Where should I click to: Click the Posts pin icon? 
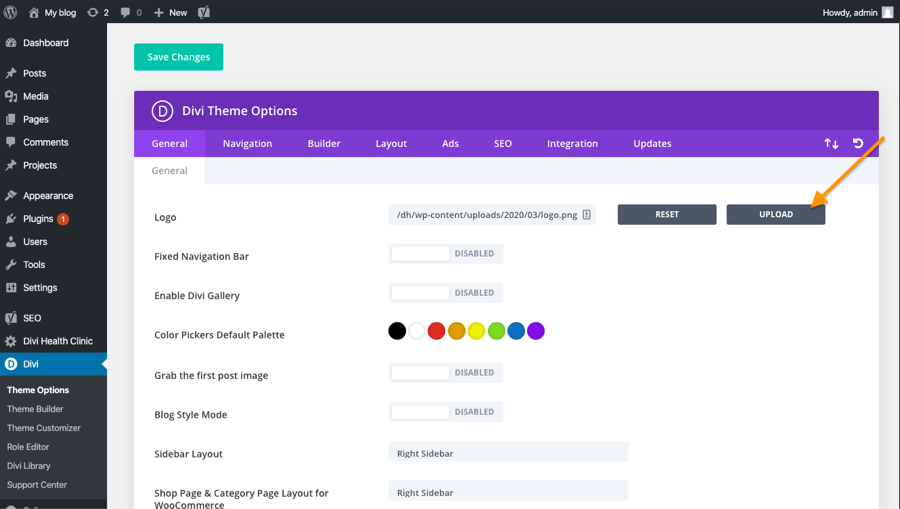[11, 73]
